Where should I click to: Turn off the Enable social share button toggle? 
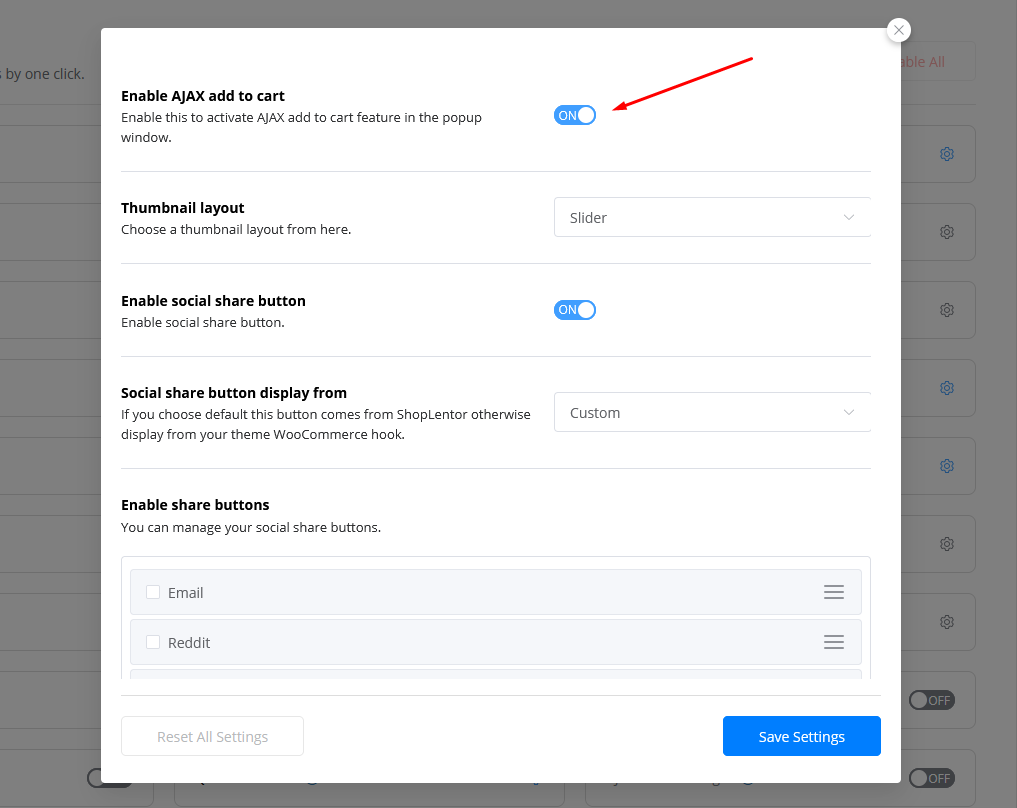click(575, 310)
